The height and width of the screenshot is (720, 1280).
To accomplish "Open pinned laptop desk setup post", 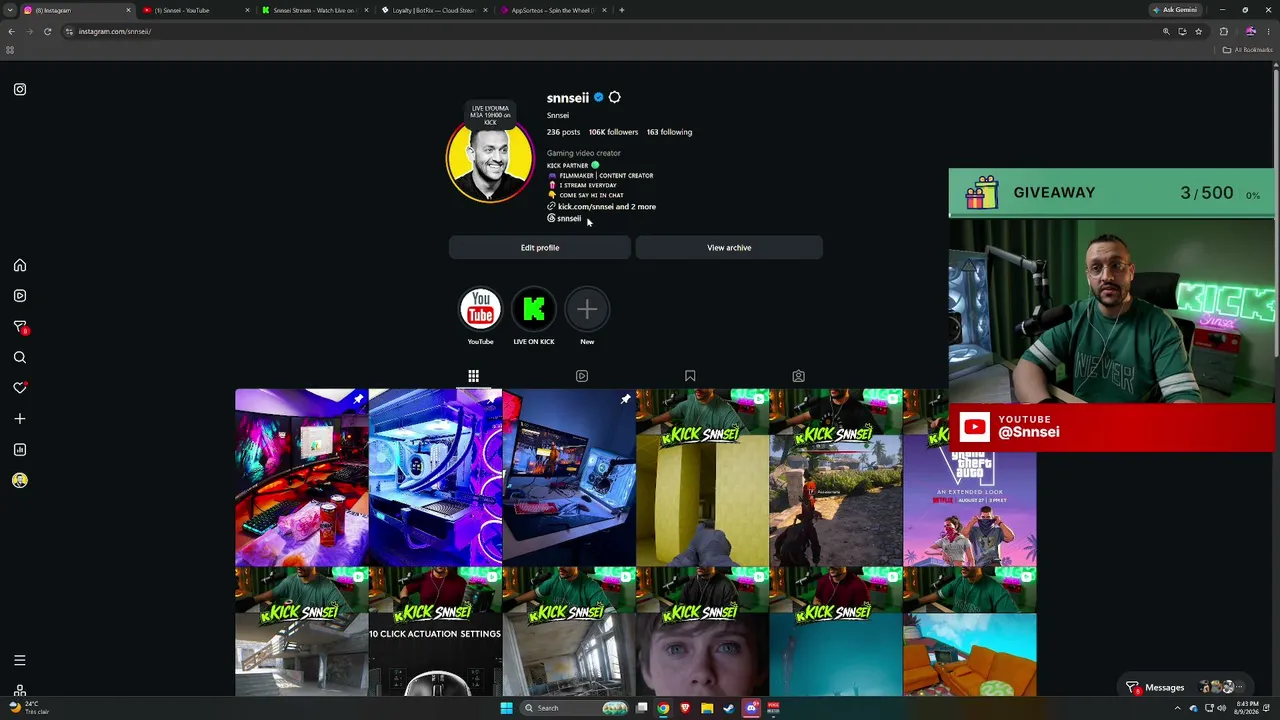I will point(568,477).
